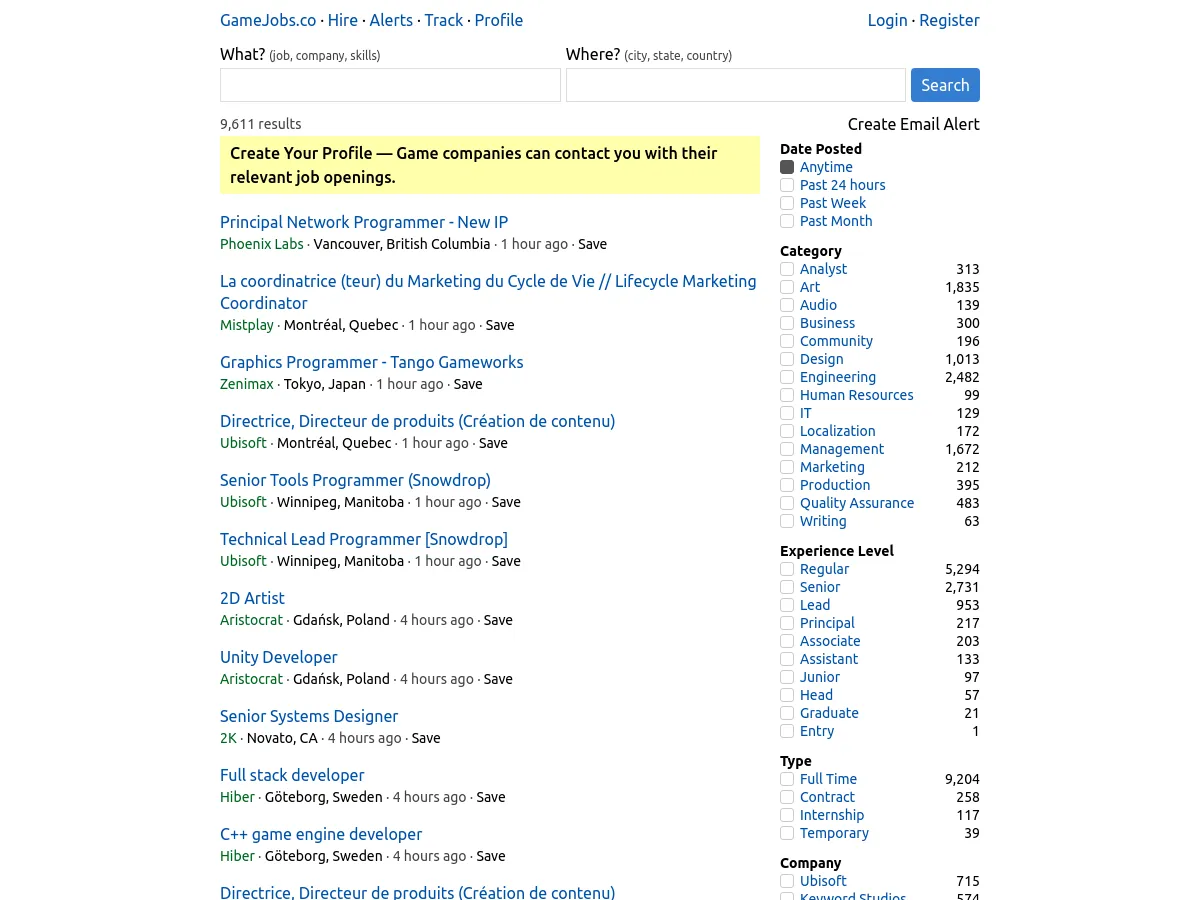Open the Track navigation link
Image resolution: width=1200 pixels, height=900 pixels.
pyautogui.click(x=443, y=20)
